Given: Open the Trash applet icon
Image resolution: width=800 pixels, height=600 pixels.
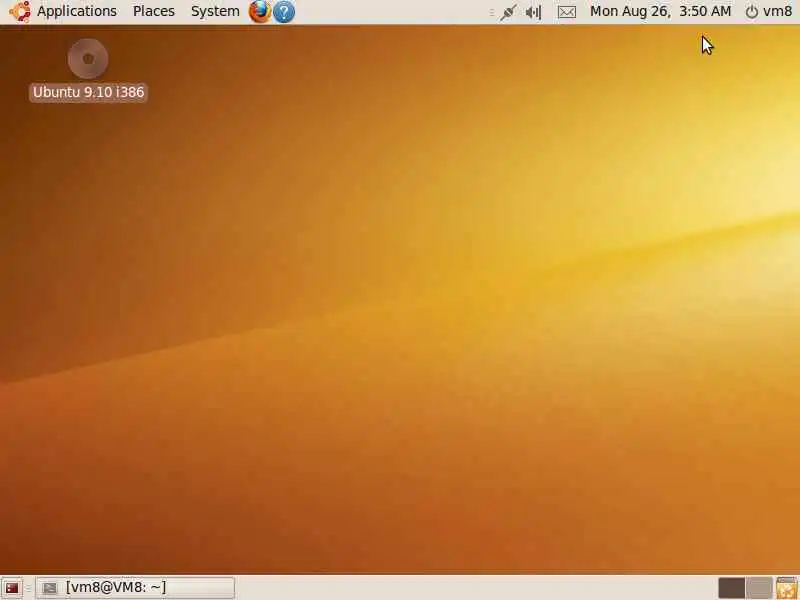Looking at the screenshot, I should click(x=787, y=588).
